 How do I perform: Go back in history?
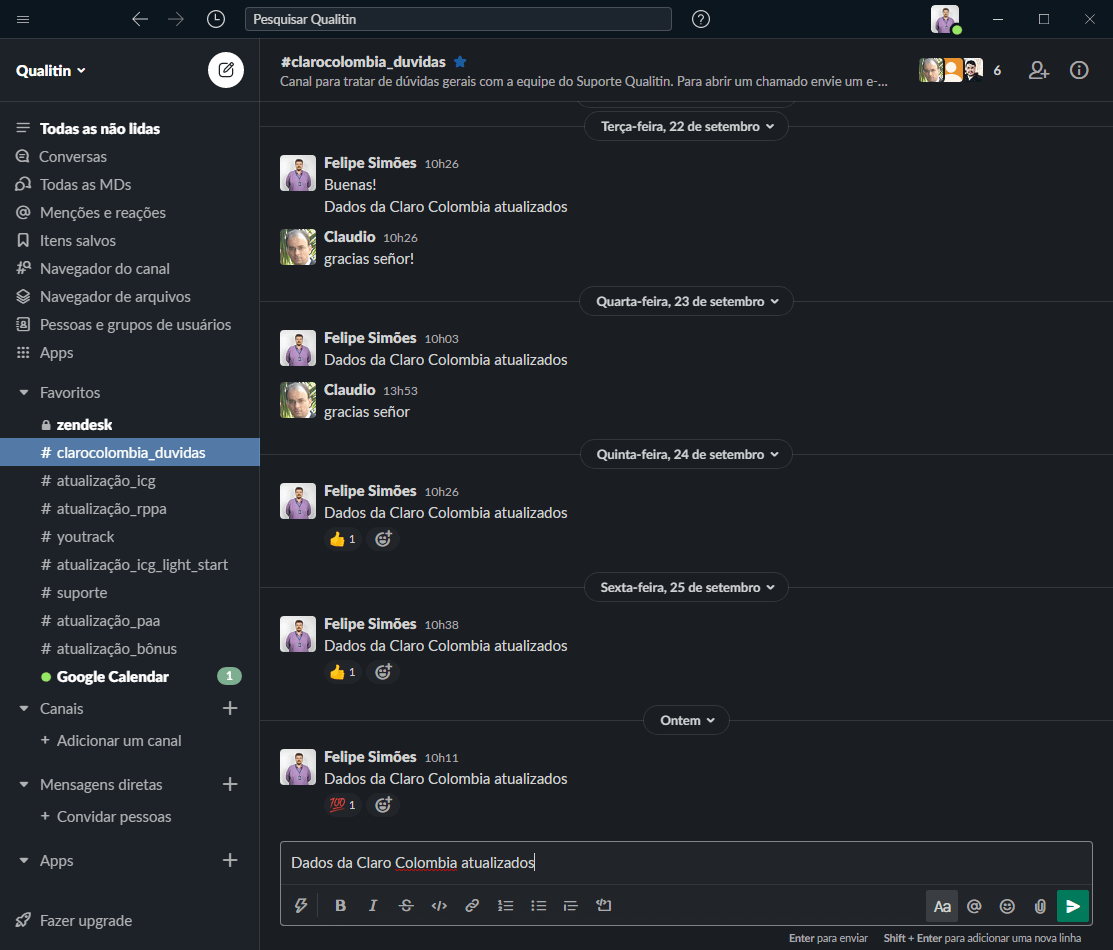(140, 19)
